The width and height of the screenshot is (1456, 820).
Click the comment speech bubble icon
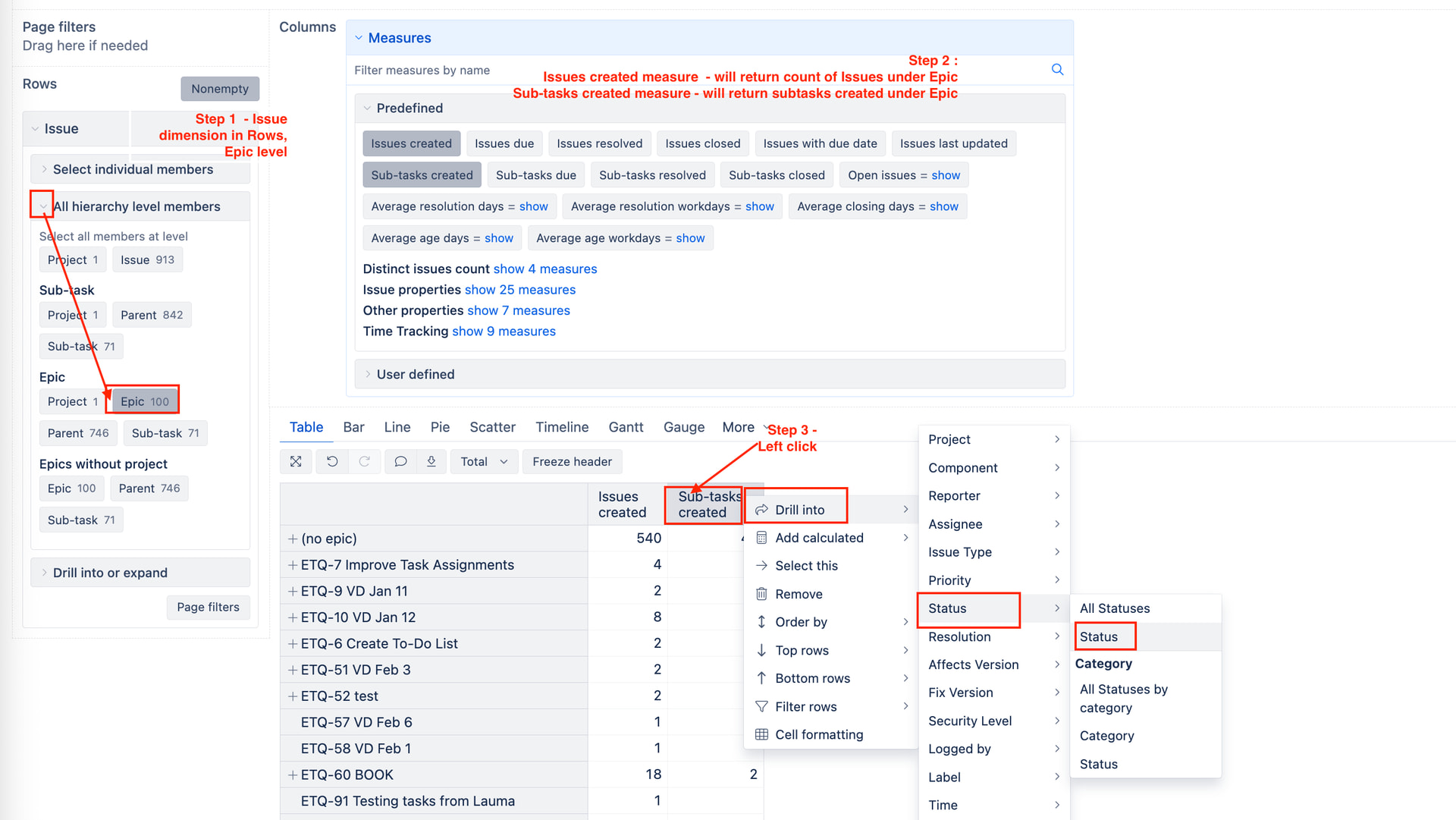(x=400, y=461)
